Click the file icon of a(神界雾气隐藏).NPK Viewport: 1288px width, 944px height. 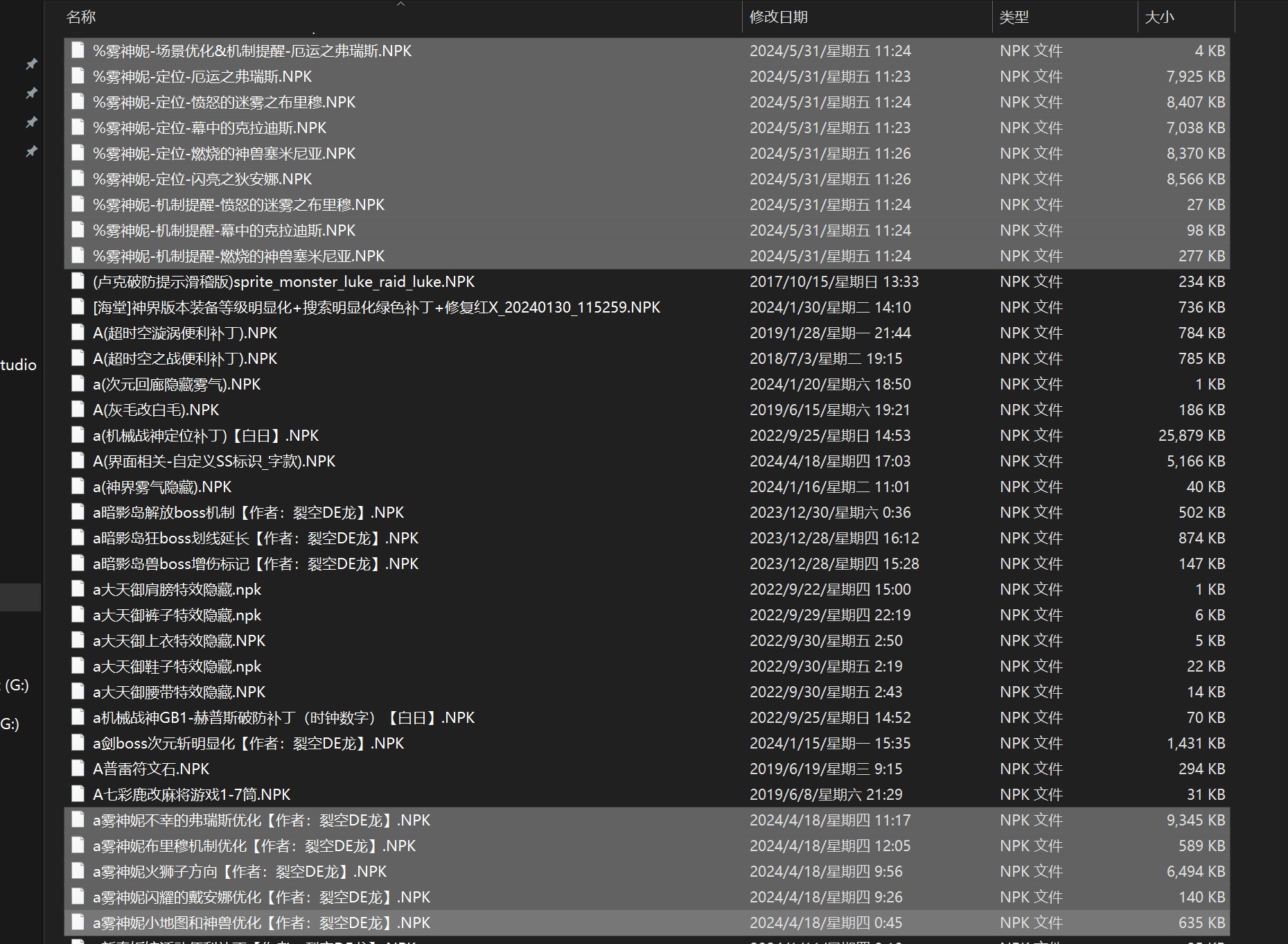pos(78,487)
